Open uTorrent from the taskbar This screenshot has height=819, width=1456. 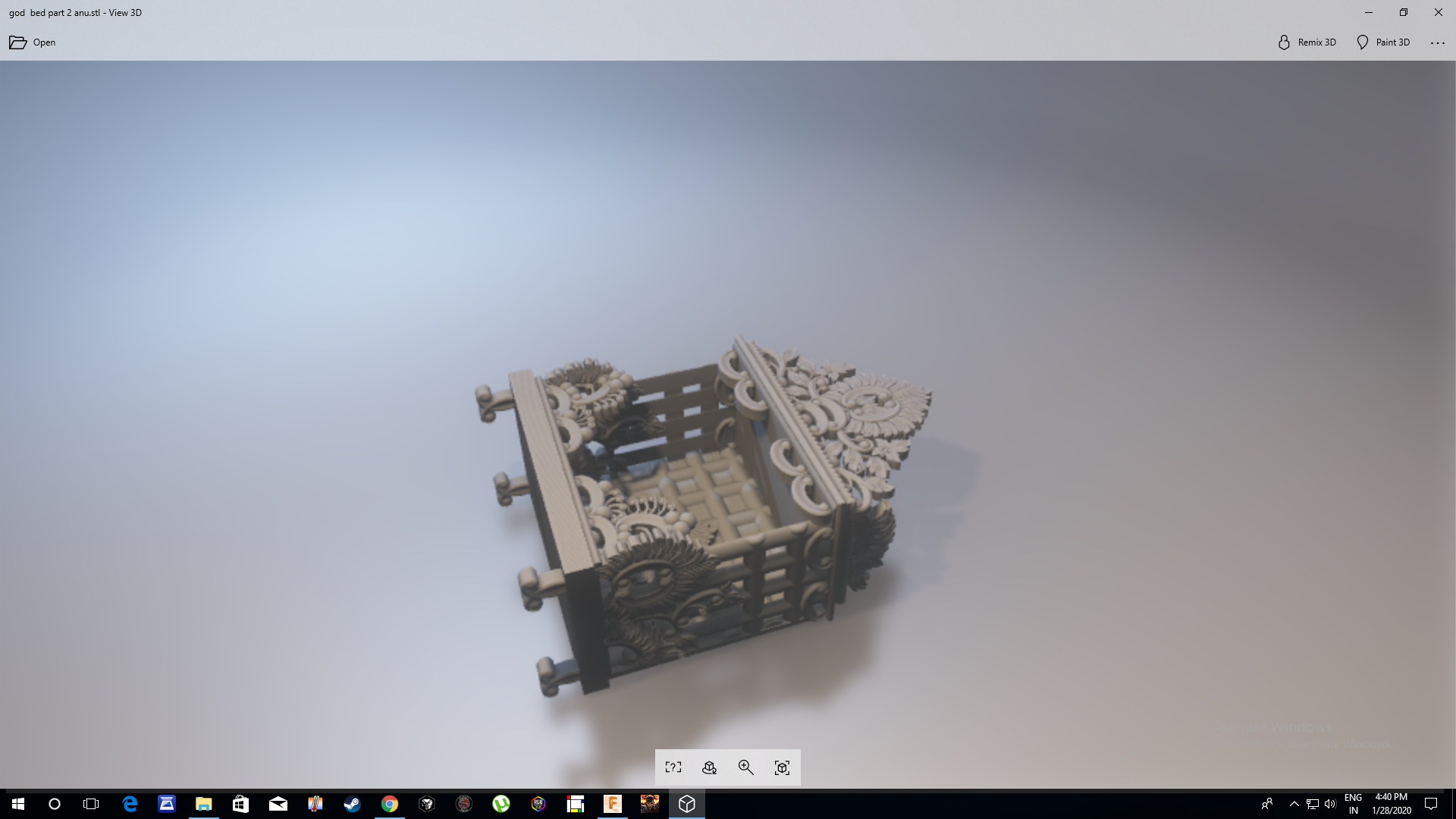(502, 804)
